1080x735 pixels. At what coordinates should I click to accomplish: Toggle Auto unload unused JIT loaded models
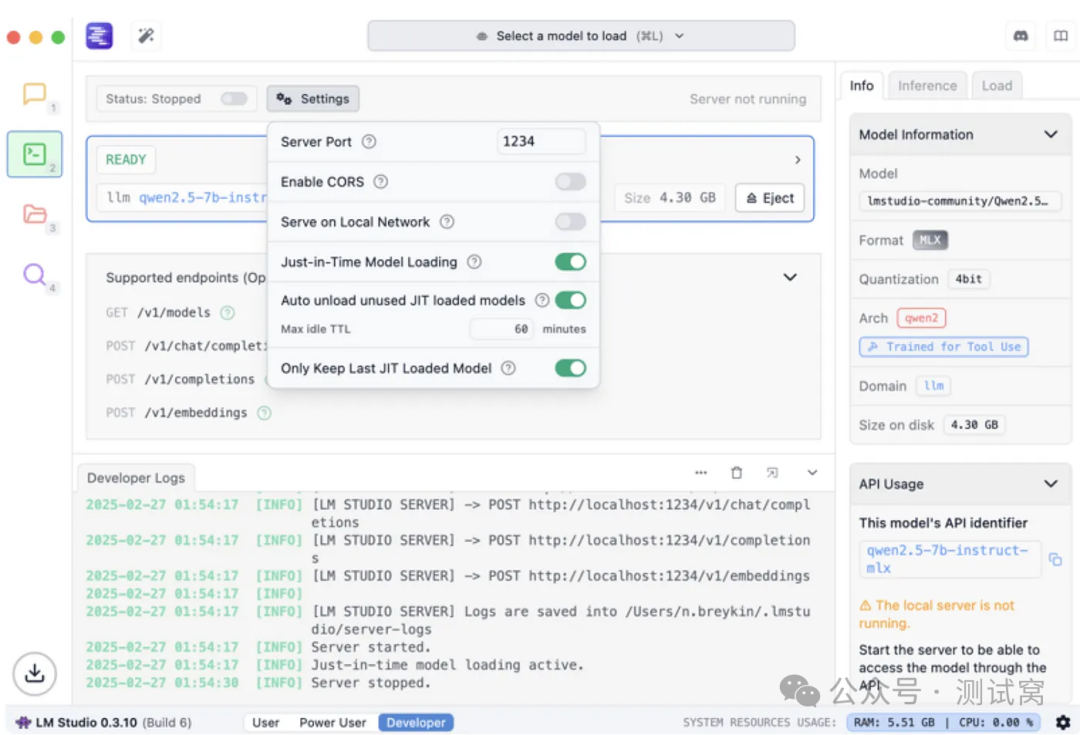point(570,300)
